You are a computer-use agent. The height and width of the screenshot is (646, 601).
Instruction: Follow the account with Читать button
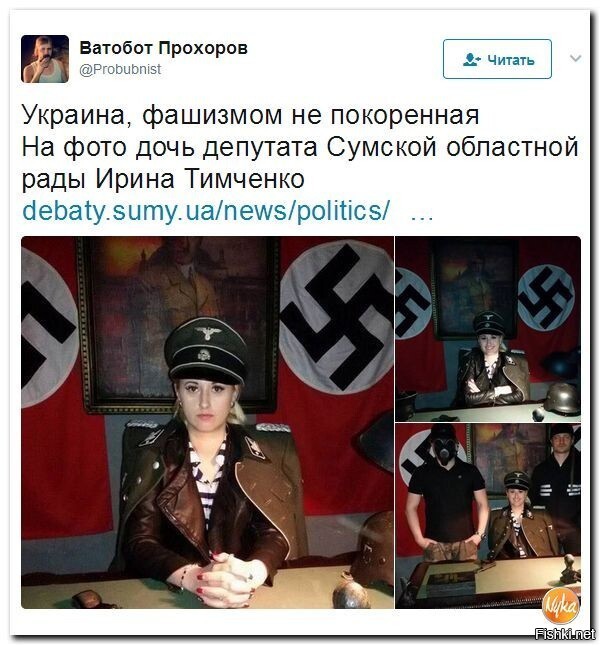497,59
